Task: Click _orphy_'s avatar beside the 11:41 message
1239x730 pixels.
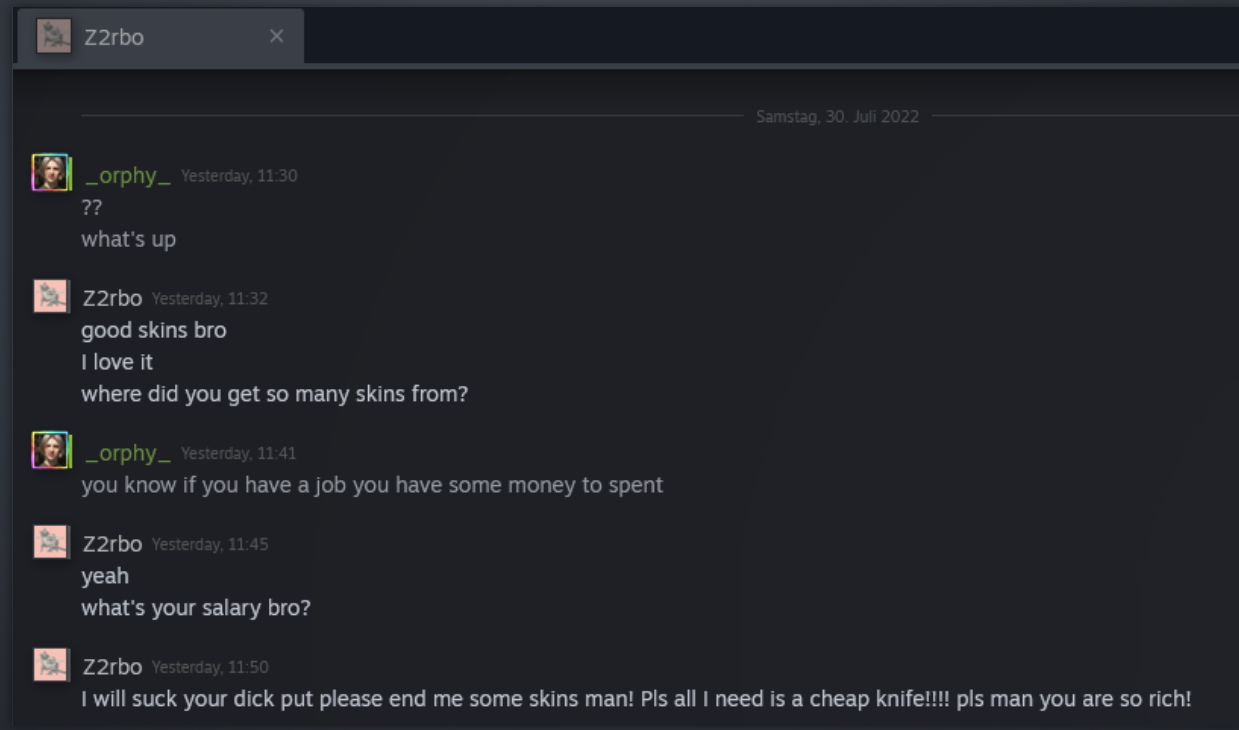Action: click(50, 450)
